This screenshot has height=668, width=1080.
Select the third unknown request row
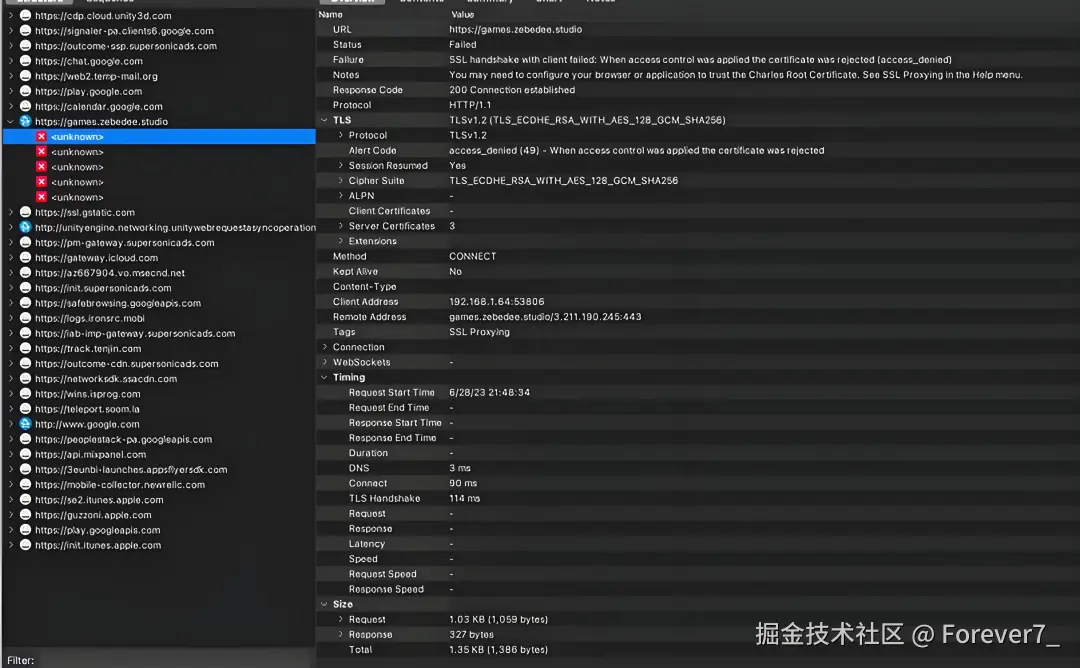coord(159,167)
